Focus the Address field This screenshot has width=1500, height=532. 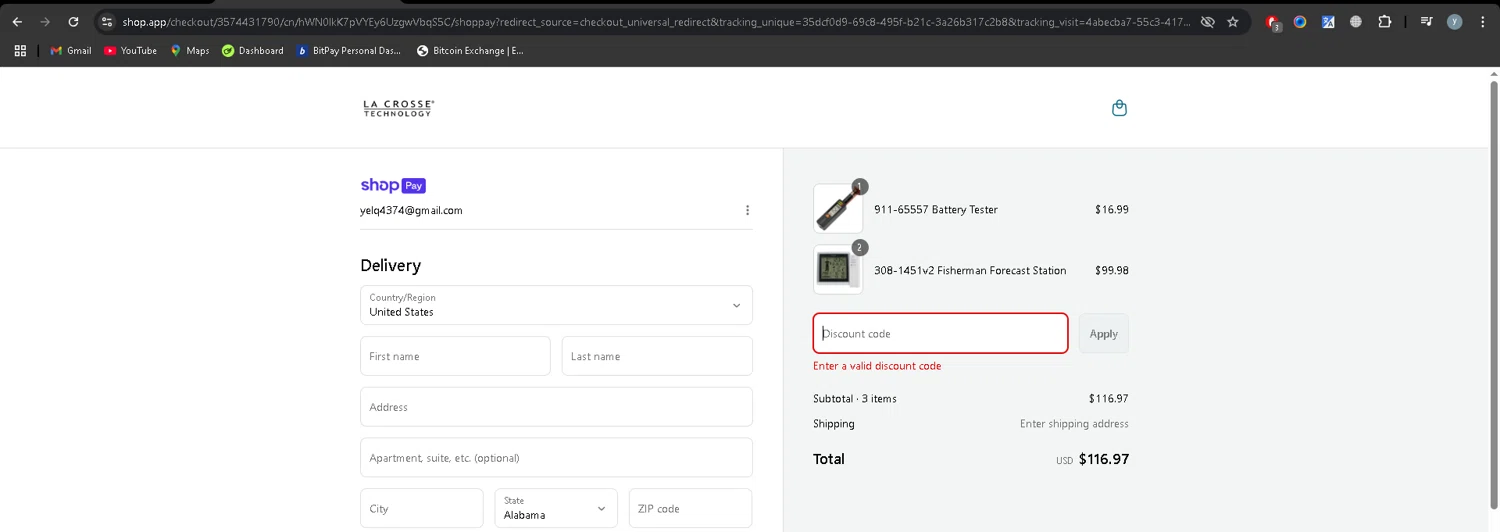click(556, 407)
